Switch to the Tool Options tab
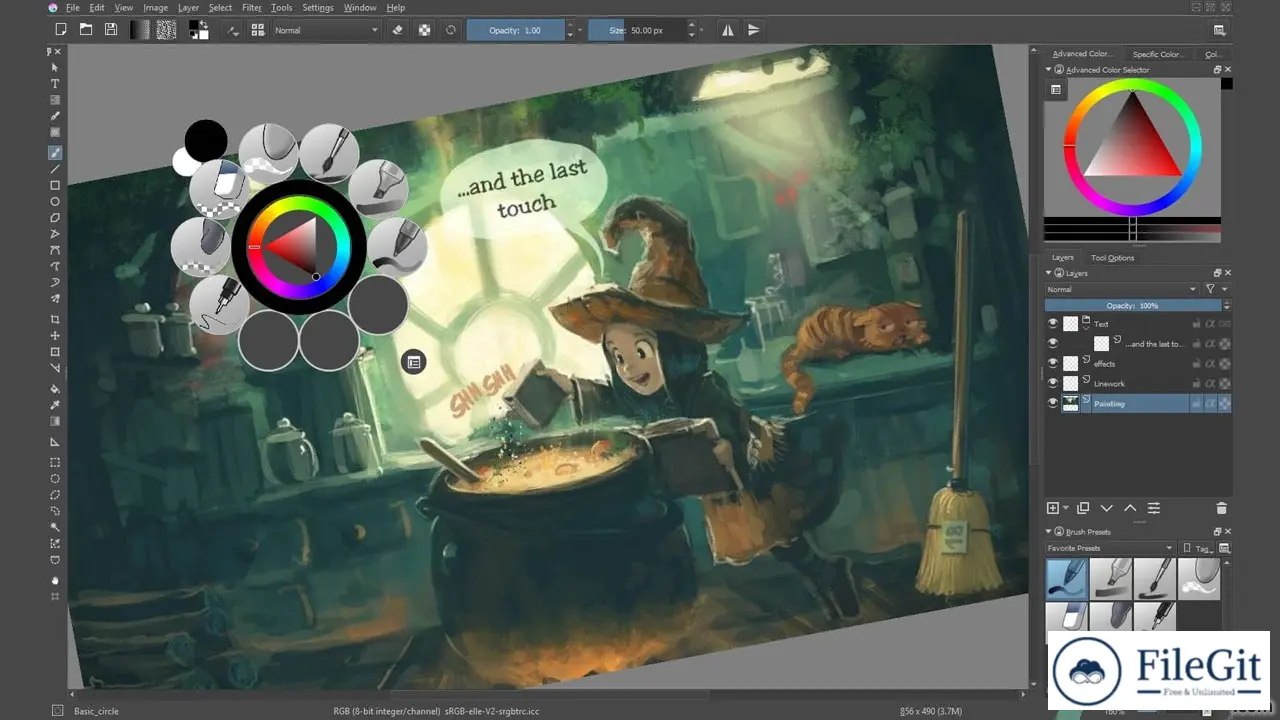Screen dimensions: 1280x720 click(1113, 257)
